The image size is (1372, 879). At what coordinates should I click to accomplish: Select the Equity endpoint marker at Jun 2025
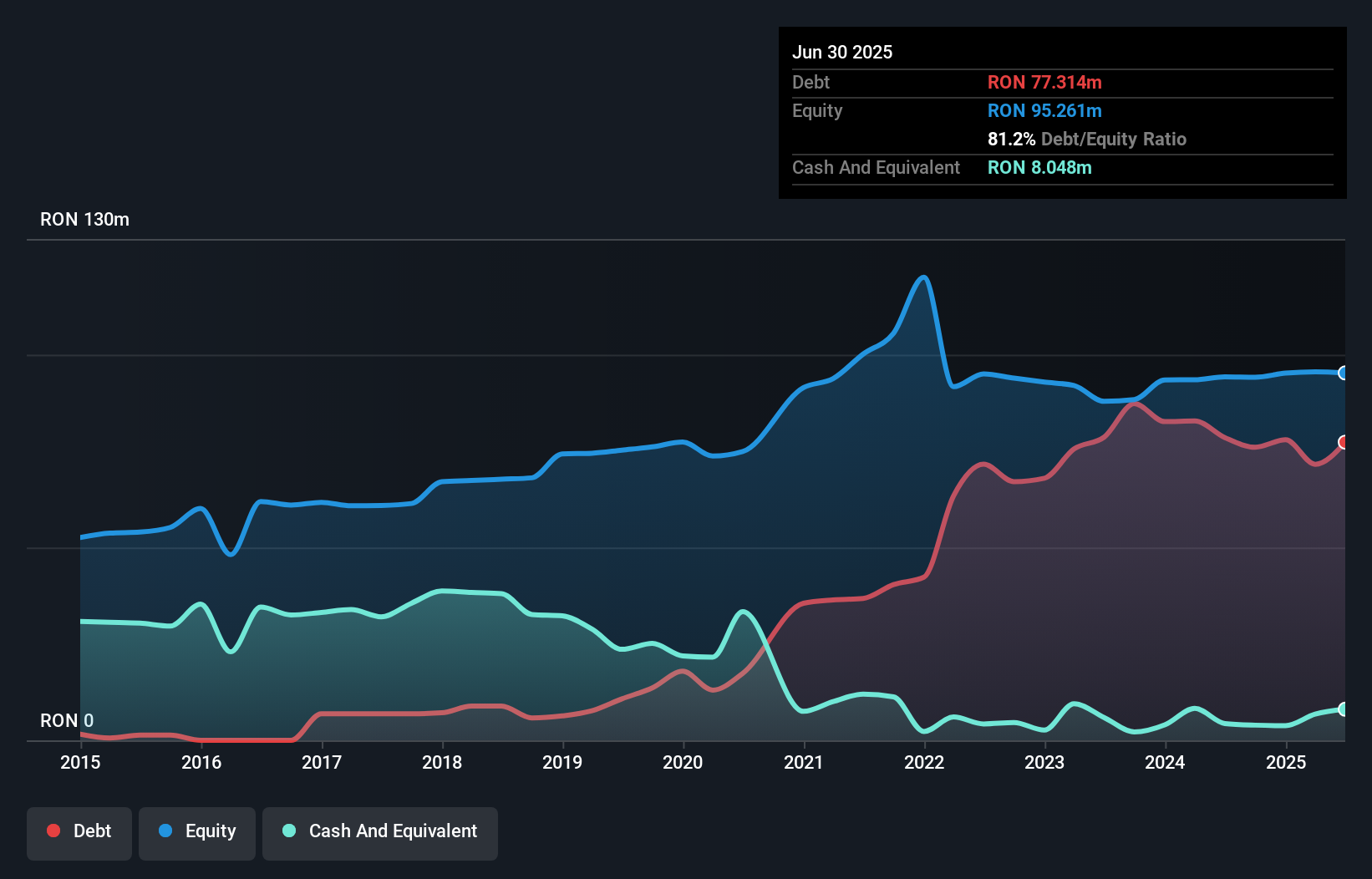1344,373
